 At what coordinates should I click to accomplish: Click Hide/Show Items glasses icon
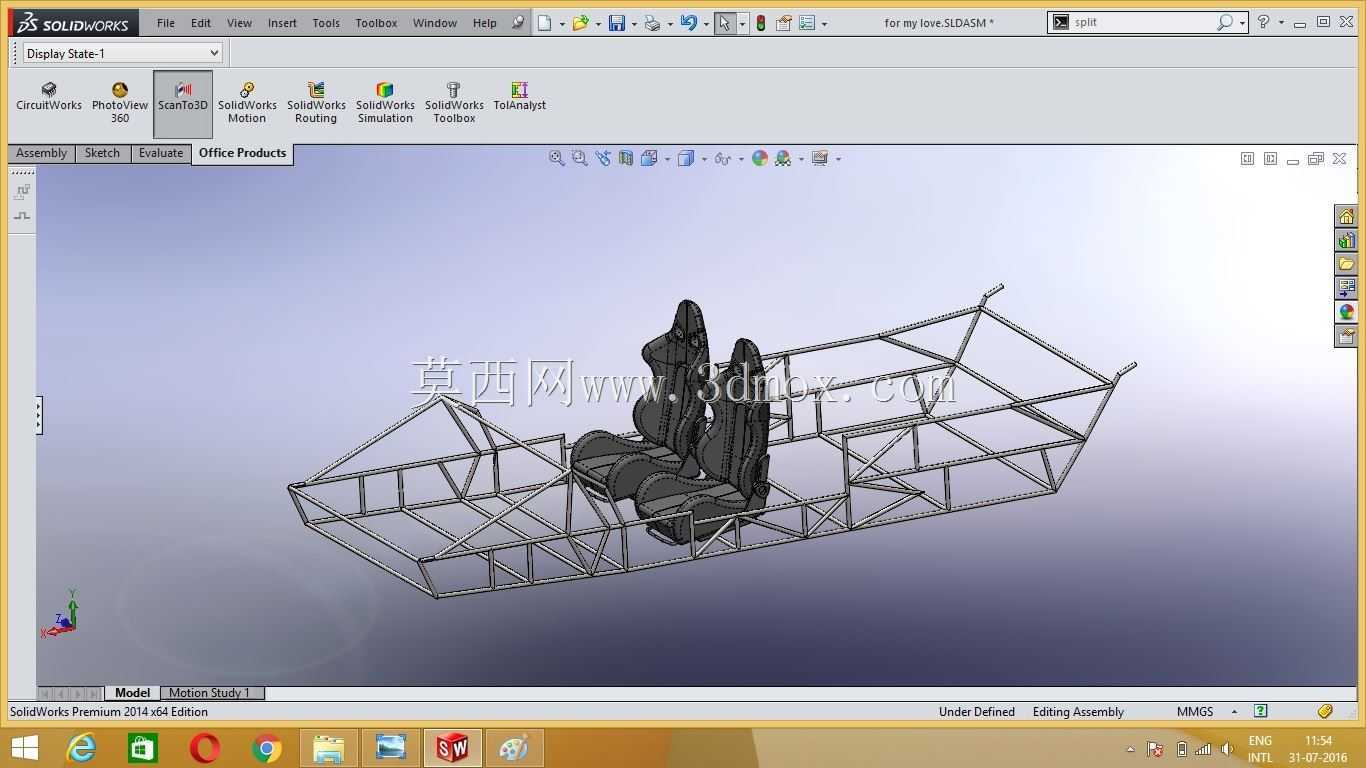[722, 158]
